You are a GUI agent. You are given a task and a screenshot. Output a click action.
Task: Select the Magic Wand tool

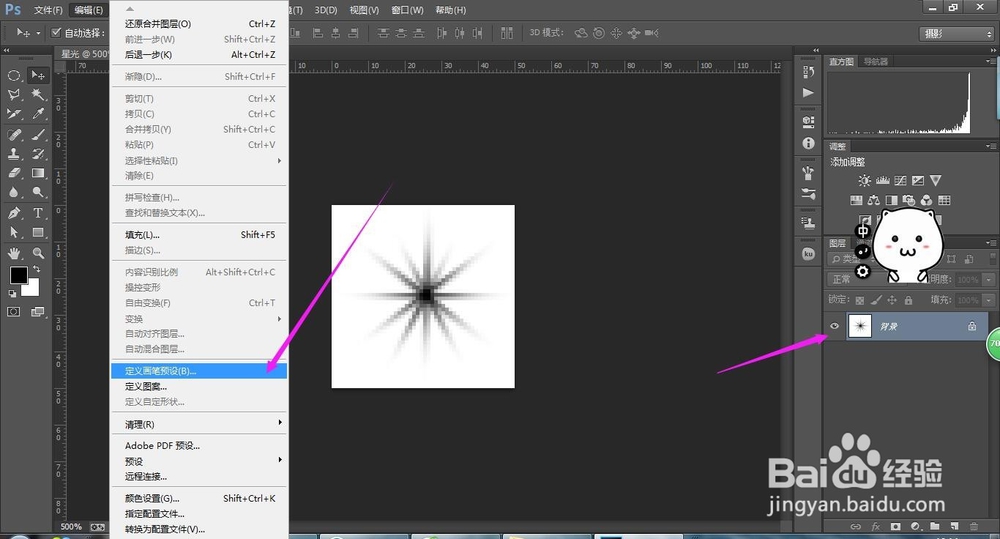click(x=38, y=95)
